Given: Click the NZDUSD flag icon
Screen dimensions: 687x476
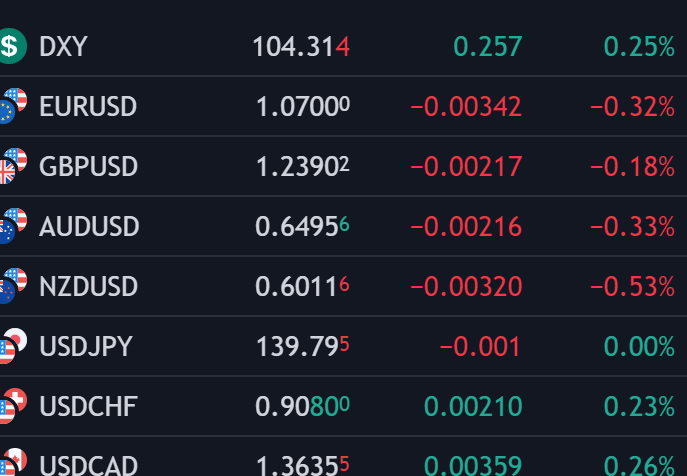Looking at the screenshot, I should pos(12,286).
